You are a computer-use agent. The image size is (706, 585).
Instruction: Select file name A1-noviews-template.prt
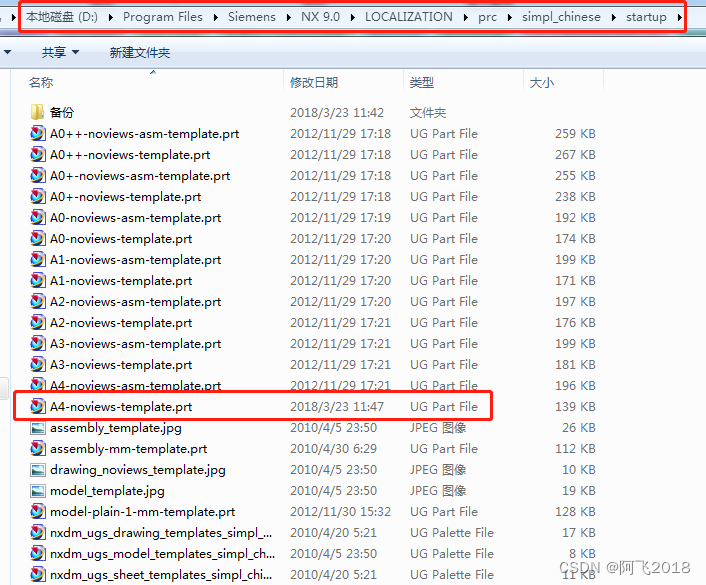tap(121, 281)
